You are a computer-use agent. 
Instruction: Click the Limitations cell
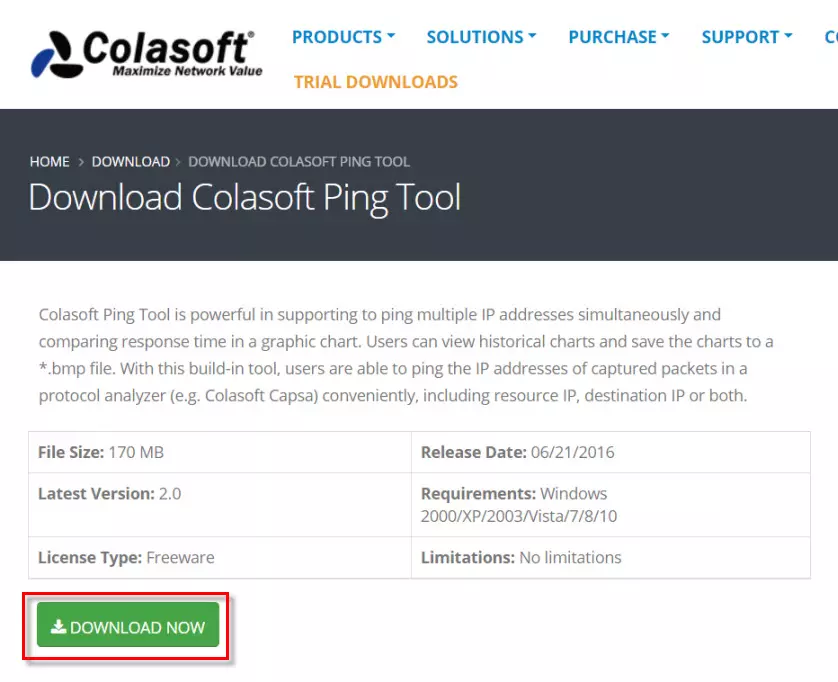[x=610, y=557]
